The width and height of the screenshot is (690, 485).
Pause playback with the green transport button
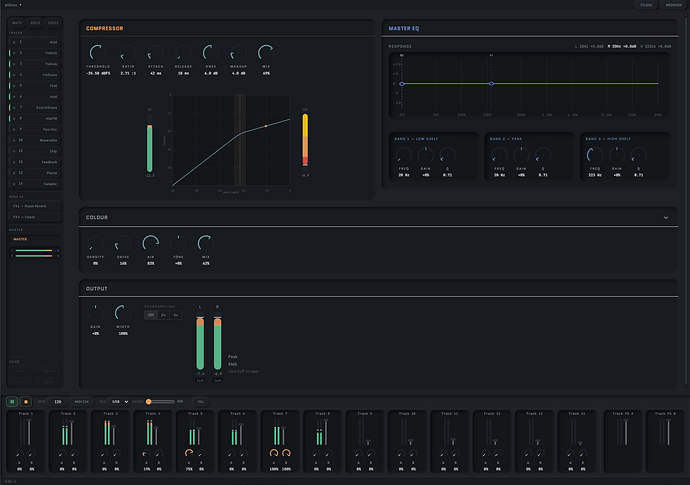(x=12, y=401)
